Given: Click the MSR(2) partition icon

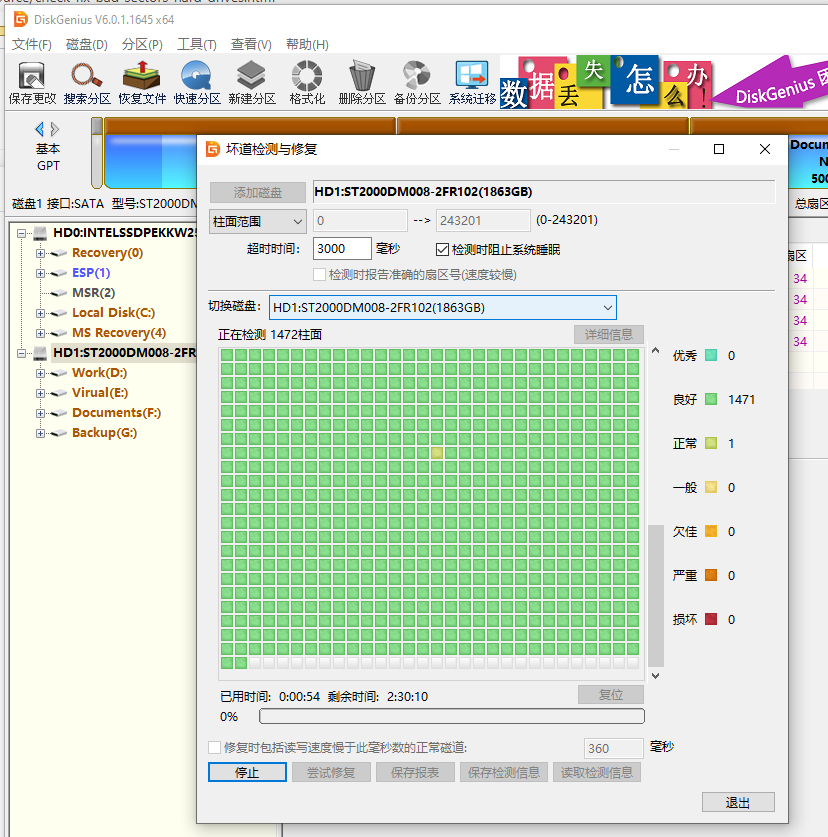Looking at the screenshot, I should tap(59, 293).
